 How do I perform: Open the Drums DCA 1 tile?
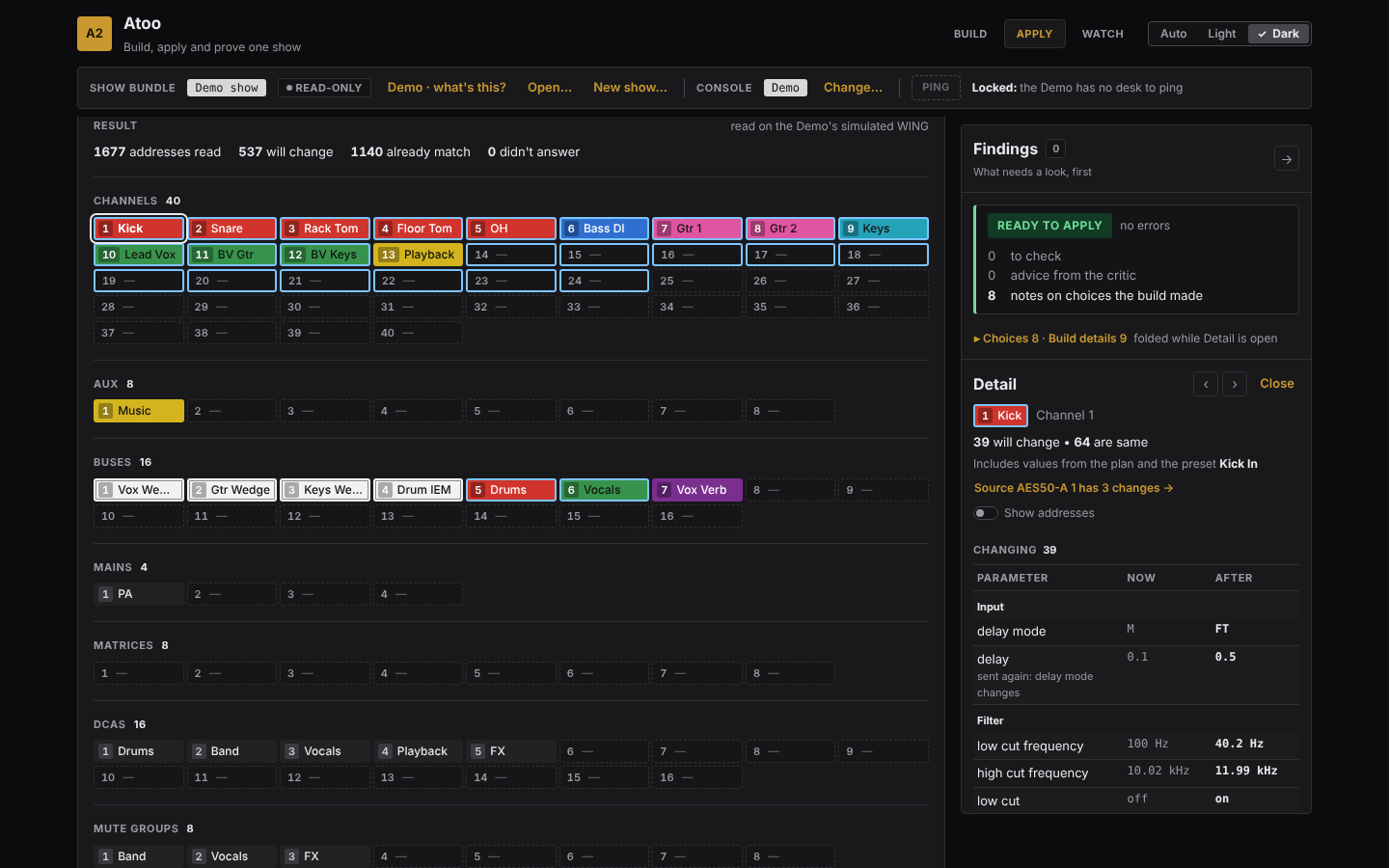click(139, 751)
